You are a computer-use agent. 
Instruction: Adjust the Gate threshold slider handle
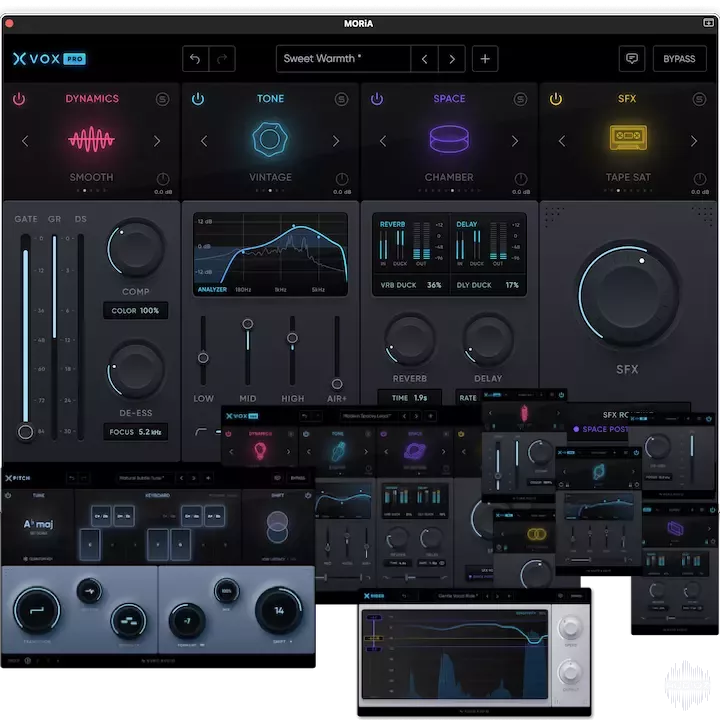coord(25,432)
